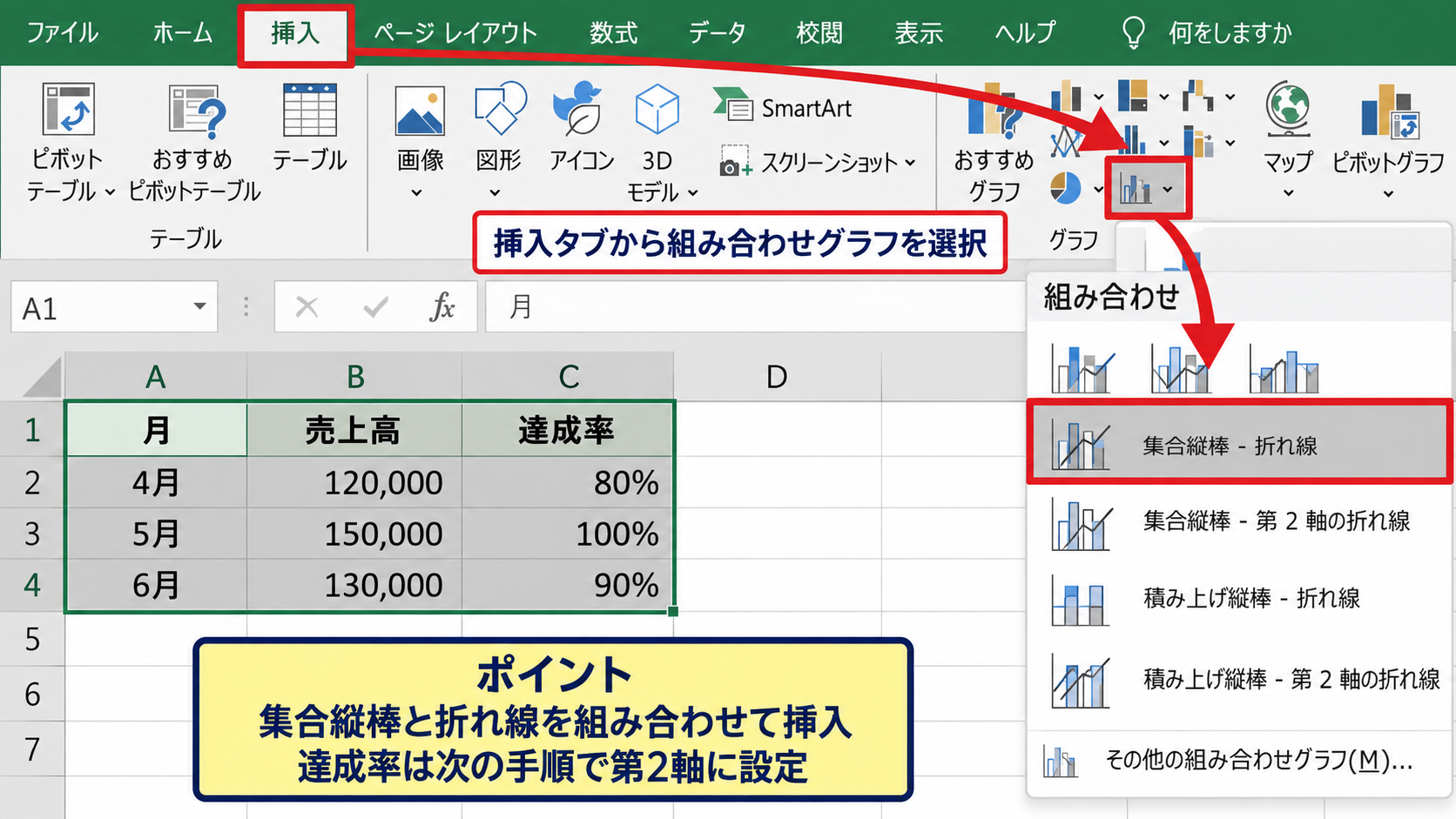The height and width of the screenshot is (819, 1456).
Task: Open the データ ribbon tab
Action: tap(717, 33)
